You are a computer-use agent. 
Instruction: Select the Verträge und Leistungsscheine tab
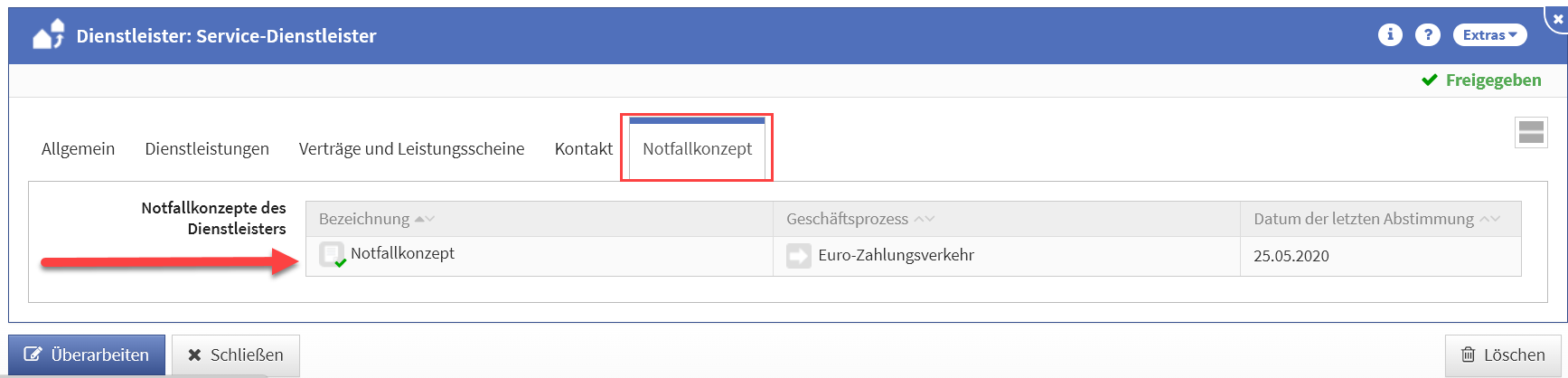tap(411, 148)
